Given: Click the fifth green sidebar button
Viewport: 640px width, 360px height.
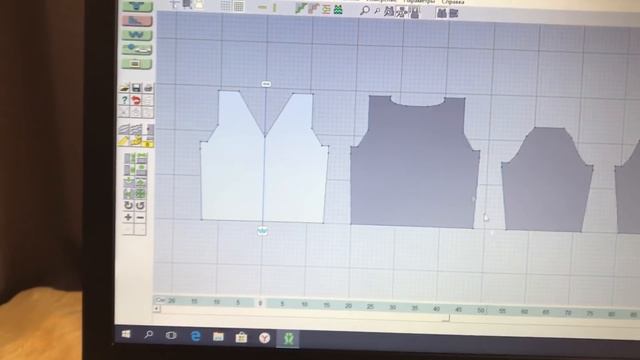Looking at the screenshot, I should coord(137,63).
